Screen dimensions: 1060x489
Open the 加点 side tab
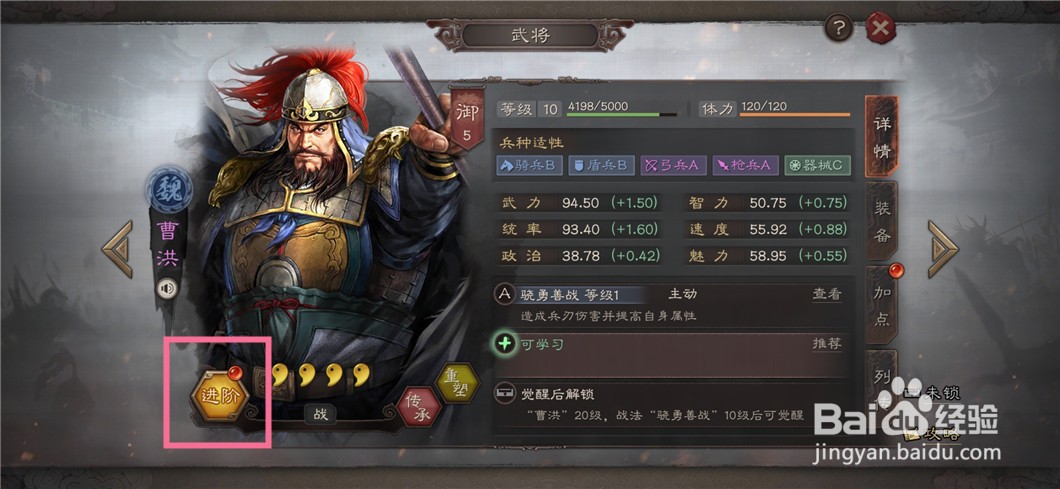pyautogui.click(x=882, y=306)
